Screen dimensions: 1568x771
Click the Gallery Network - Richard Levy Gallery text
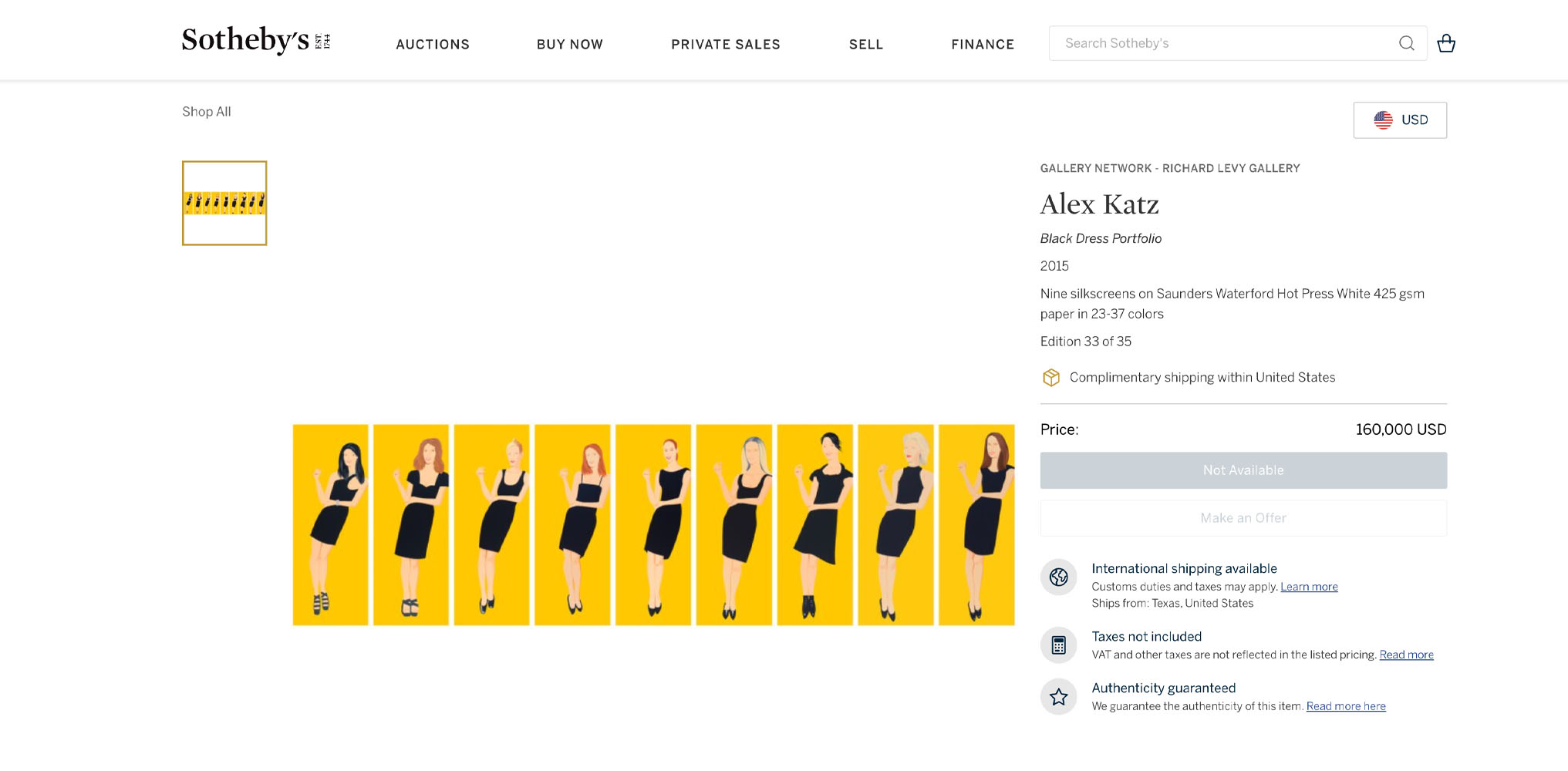[x=1170, y=168]
